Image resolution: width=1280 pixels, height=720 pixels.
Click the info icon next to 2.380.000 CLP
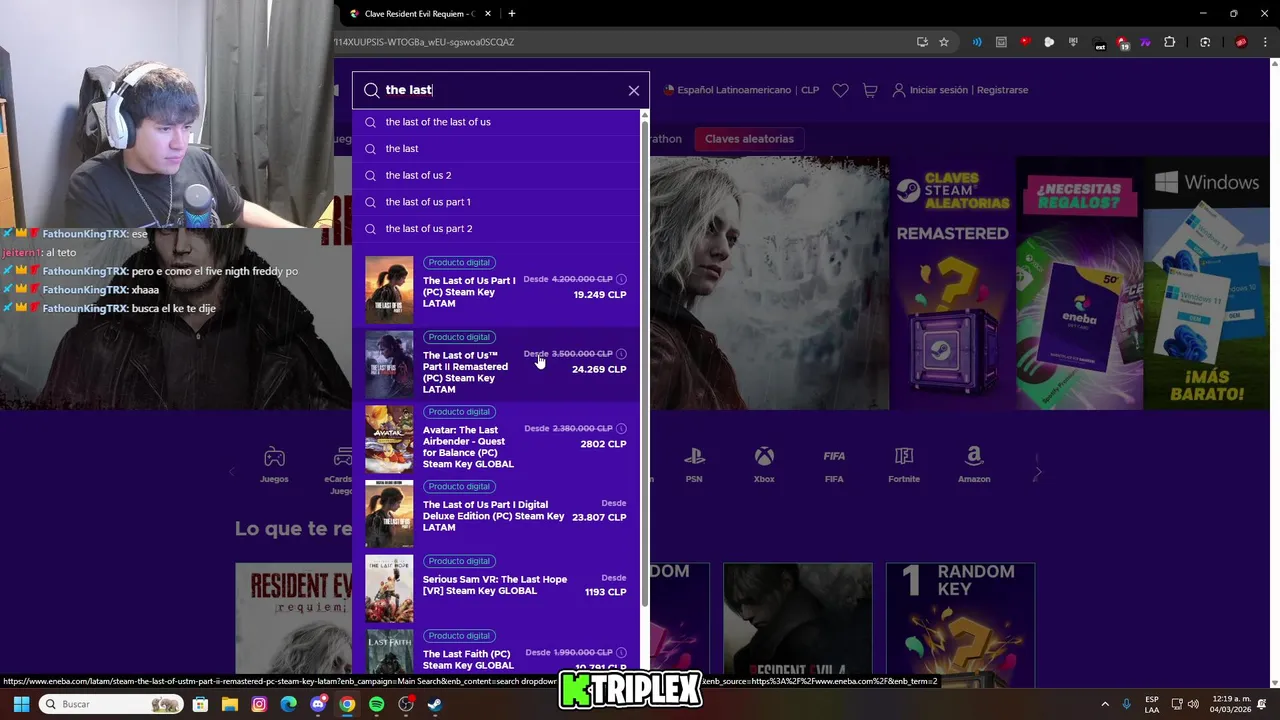click(x=621, y=428)
